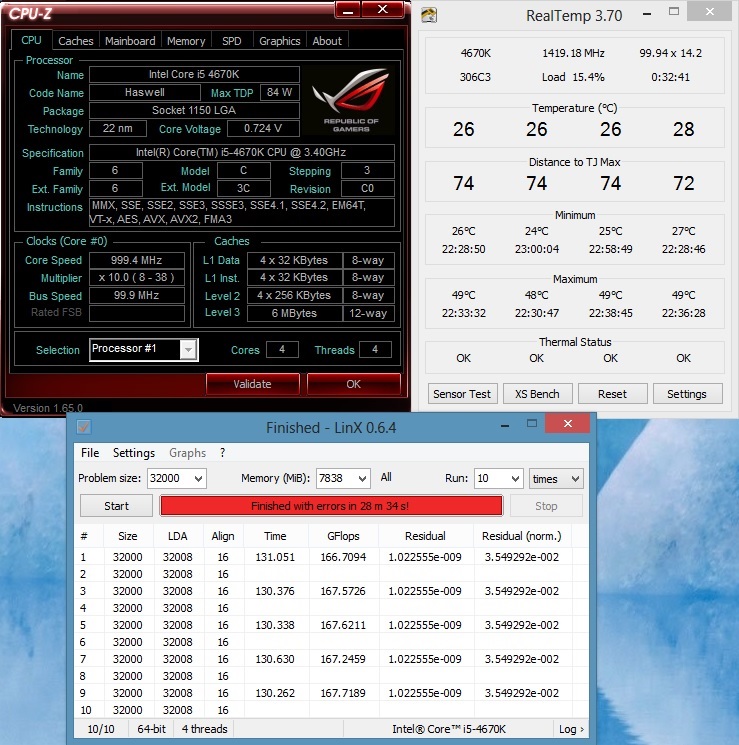Open the Memory tab in CPU-Z

click(186, 41)
